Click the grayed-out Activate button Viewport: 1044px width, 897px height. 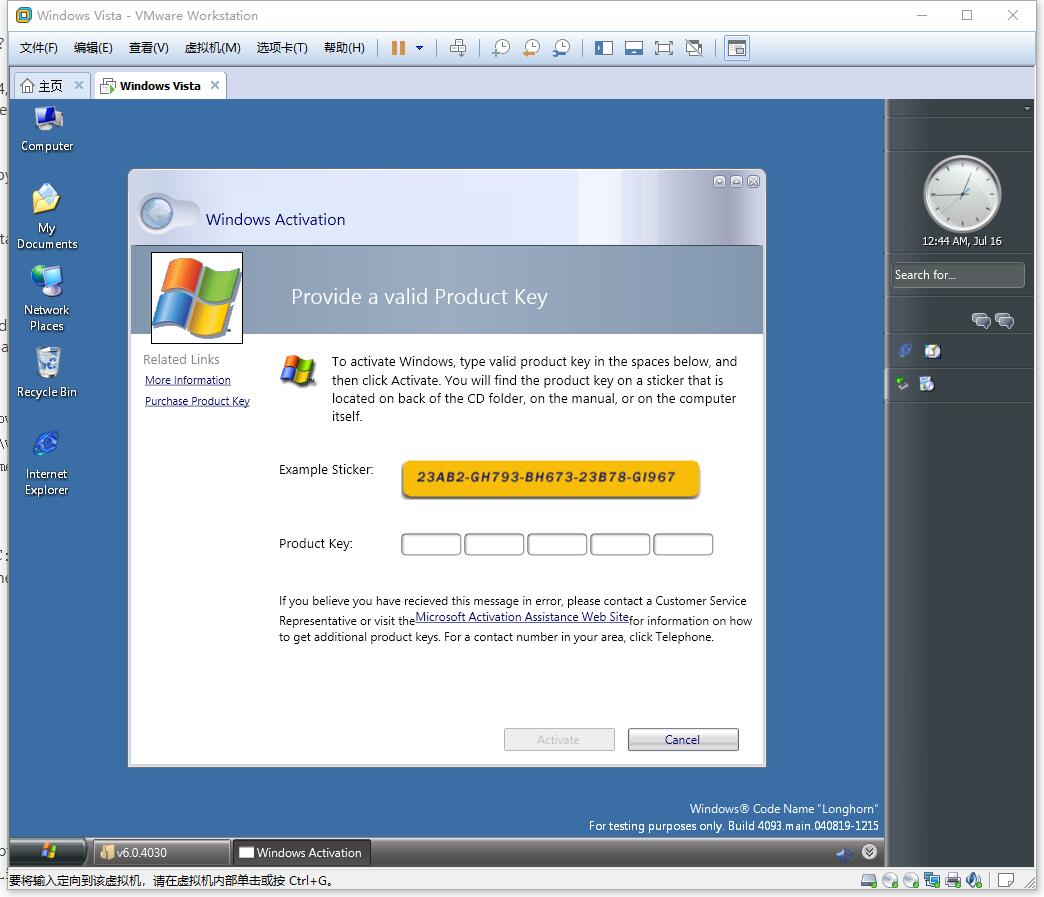point(559,739)
